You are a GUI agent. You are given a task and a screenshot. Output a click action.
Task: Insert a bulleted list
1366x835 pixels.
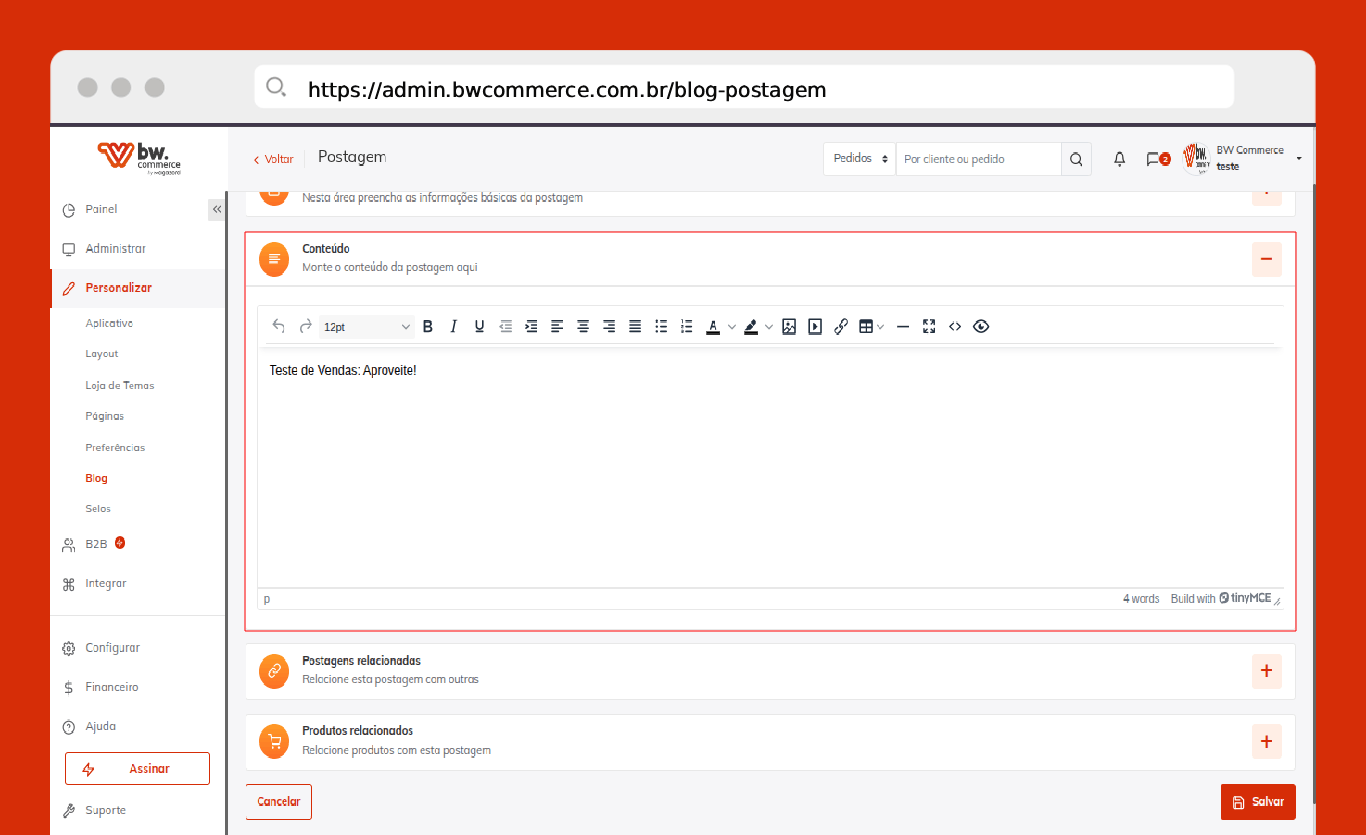(661, 326)
